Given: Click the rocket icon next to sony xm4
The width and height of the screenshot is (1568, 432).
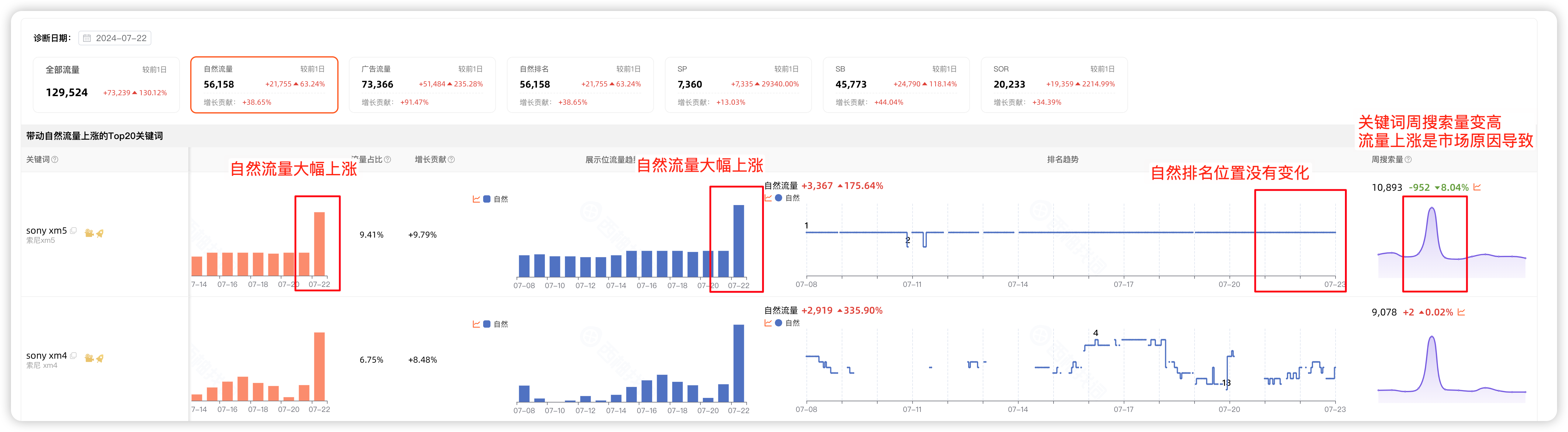Looking at the screenshot, I should coord(100,358).
